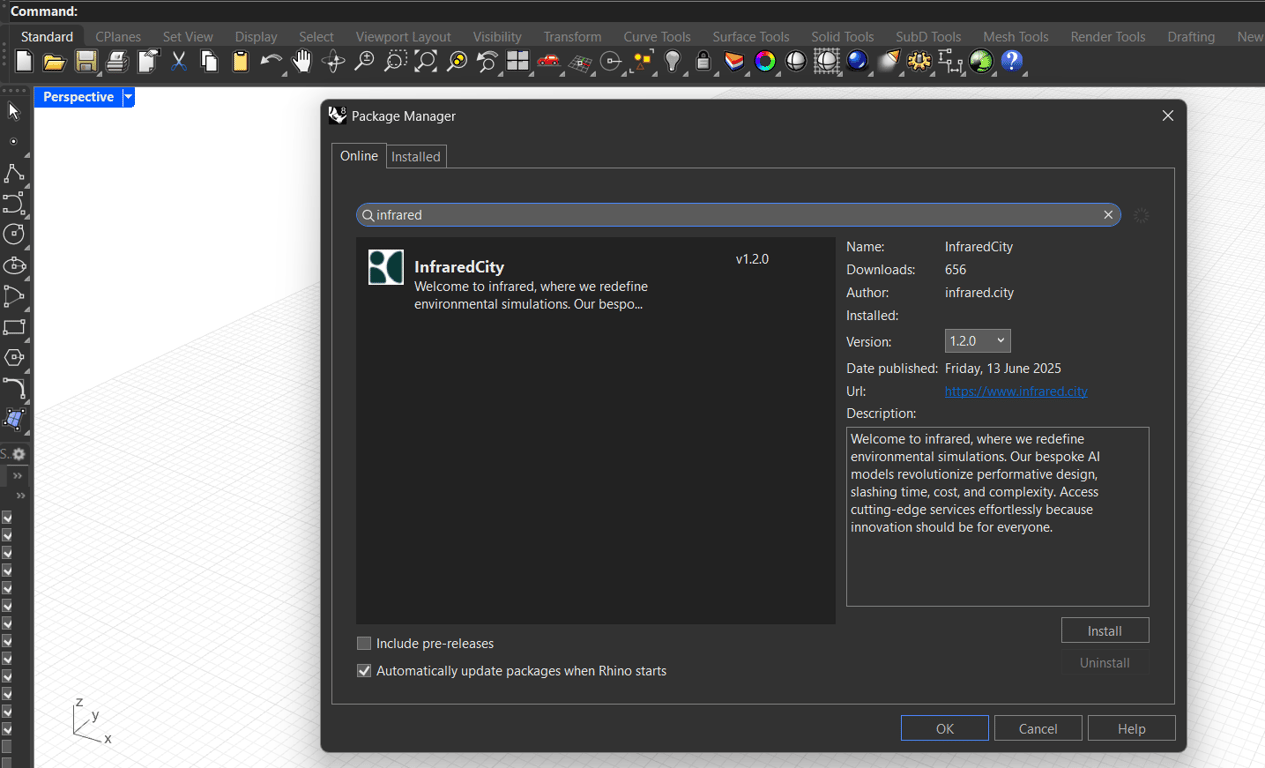
Task: Click the Print icon
Action: (117, 62)
